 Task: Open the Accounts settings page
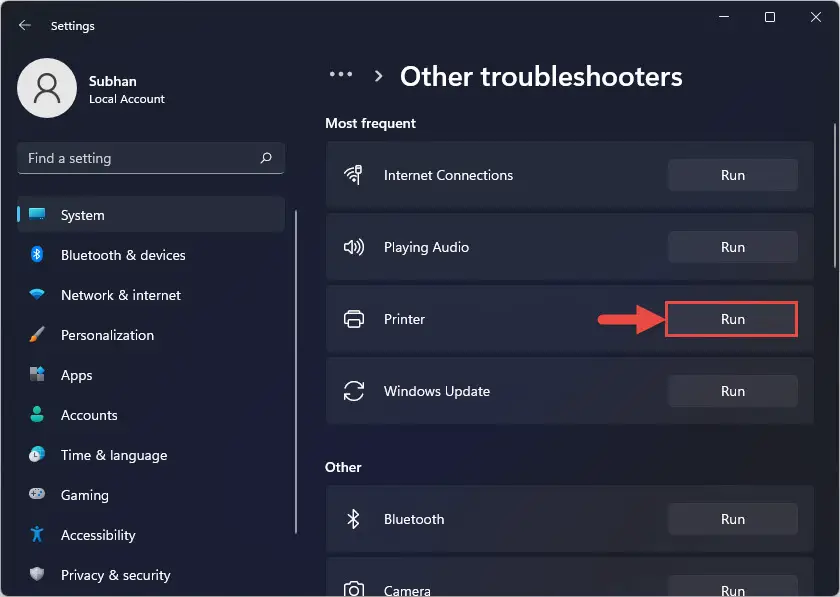coord(89,415)
